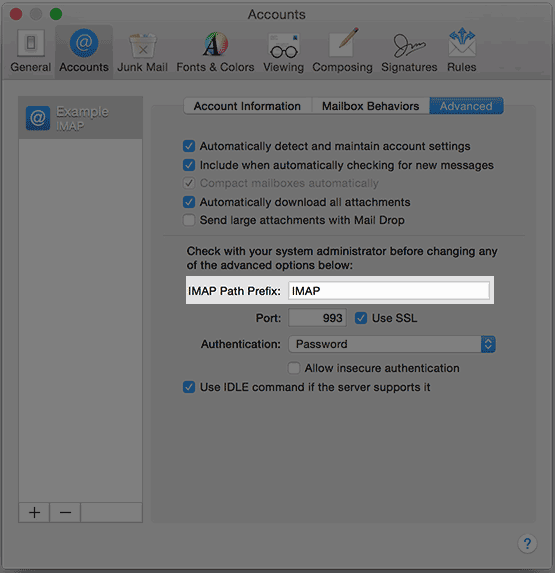Close the Accounts window
Screen dimensions: 555x573
pos(16,14)
